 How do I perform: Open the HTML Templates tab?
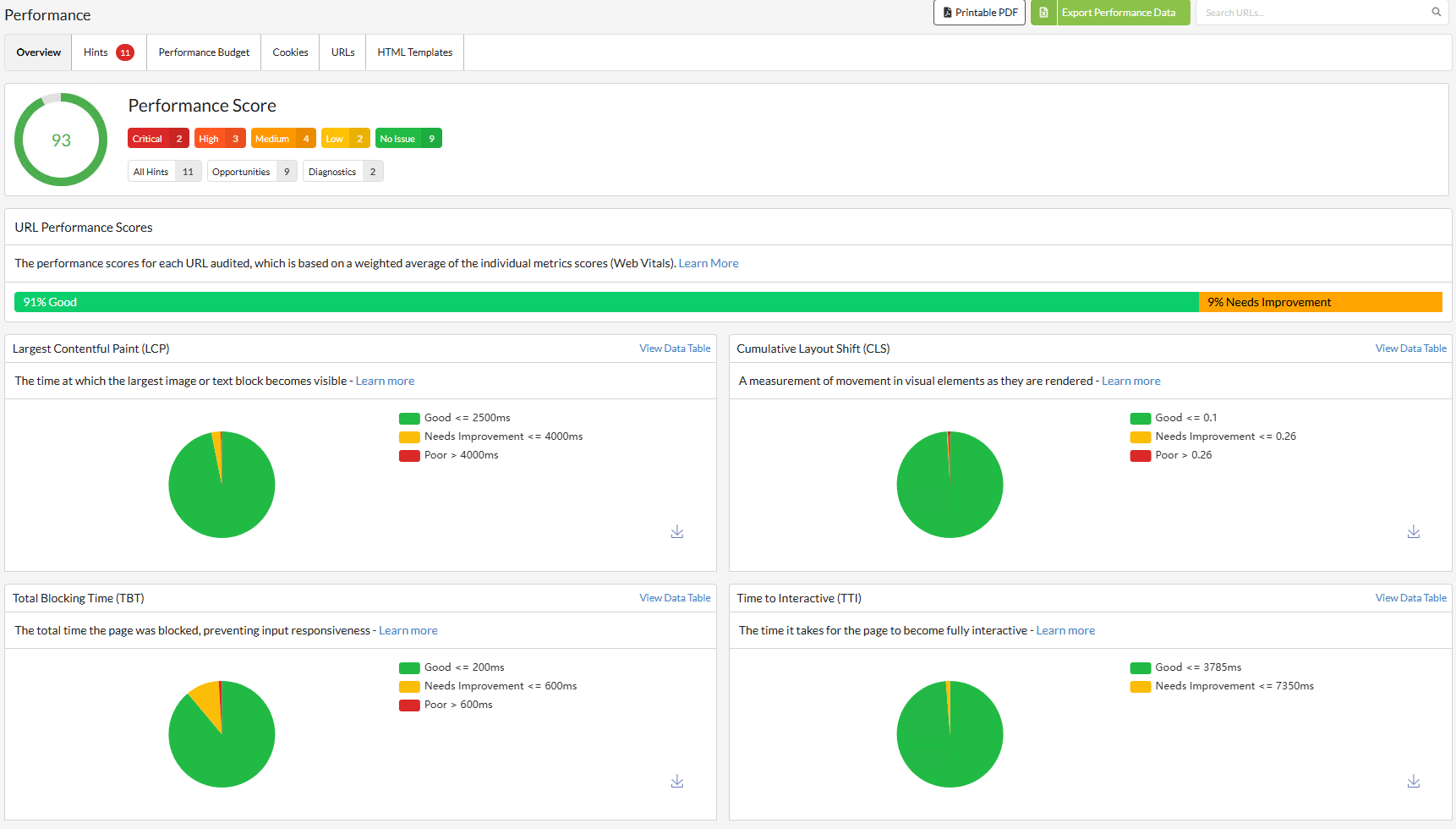point(414,52)
